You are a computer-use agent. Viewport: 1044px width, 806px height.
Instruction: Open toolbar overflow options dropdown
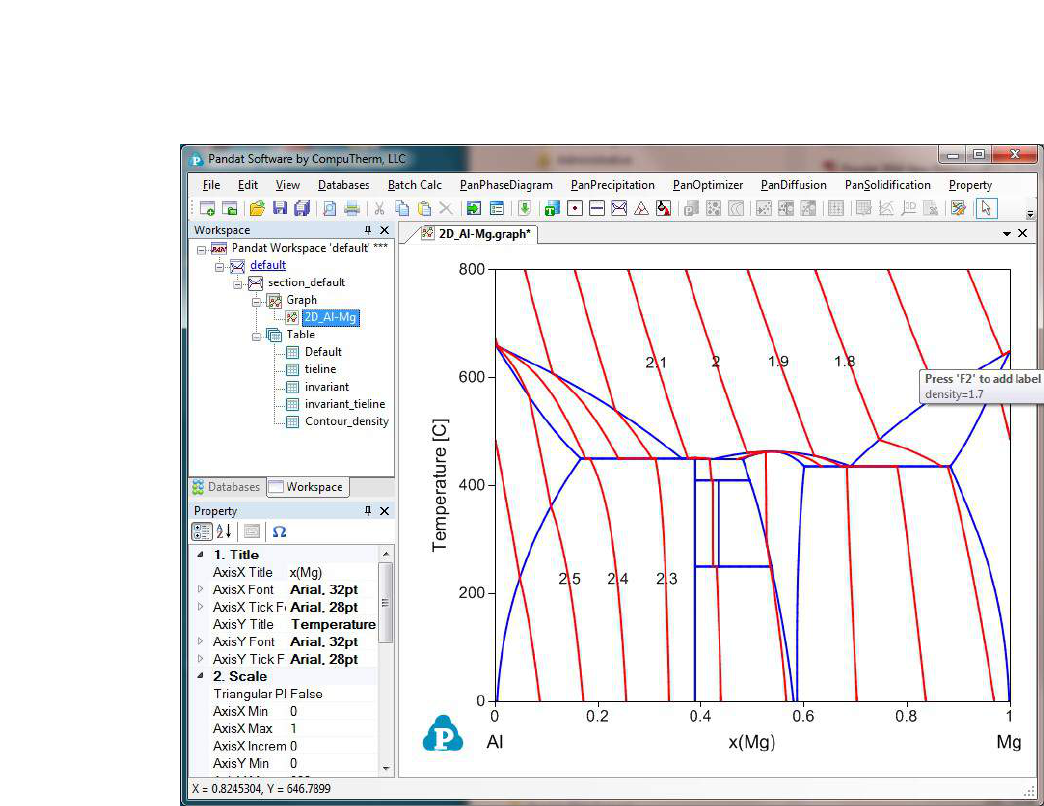click(x=1030, y=214)
